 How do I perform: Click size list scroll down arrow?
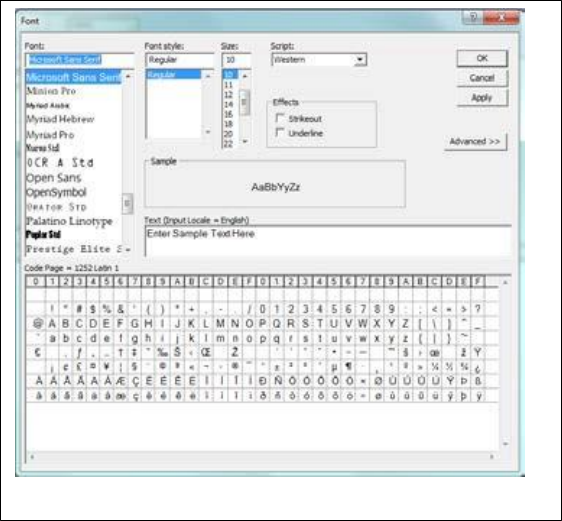pyautogui.click(x=245, y=141)
